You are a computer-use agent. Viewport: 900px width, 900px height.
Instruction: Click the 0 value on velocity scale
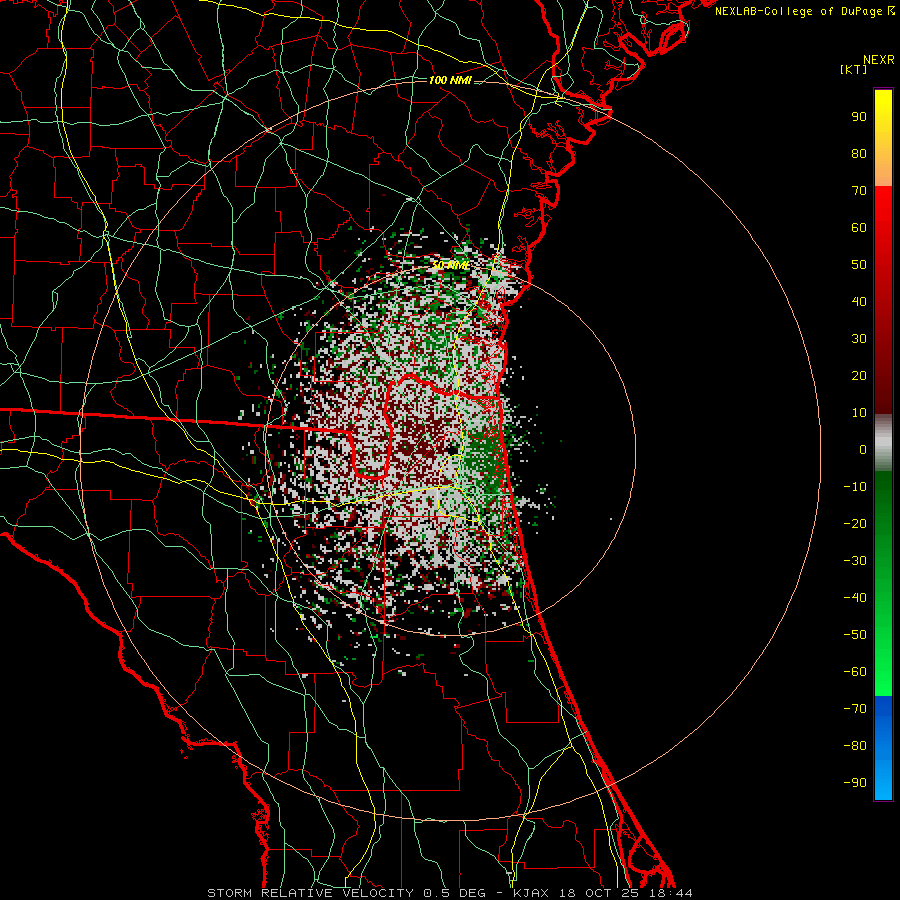click(x=863, y=449)
